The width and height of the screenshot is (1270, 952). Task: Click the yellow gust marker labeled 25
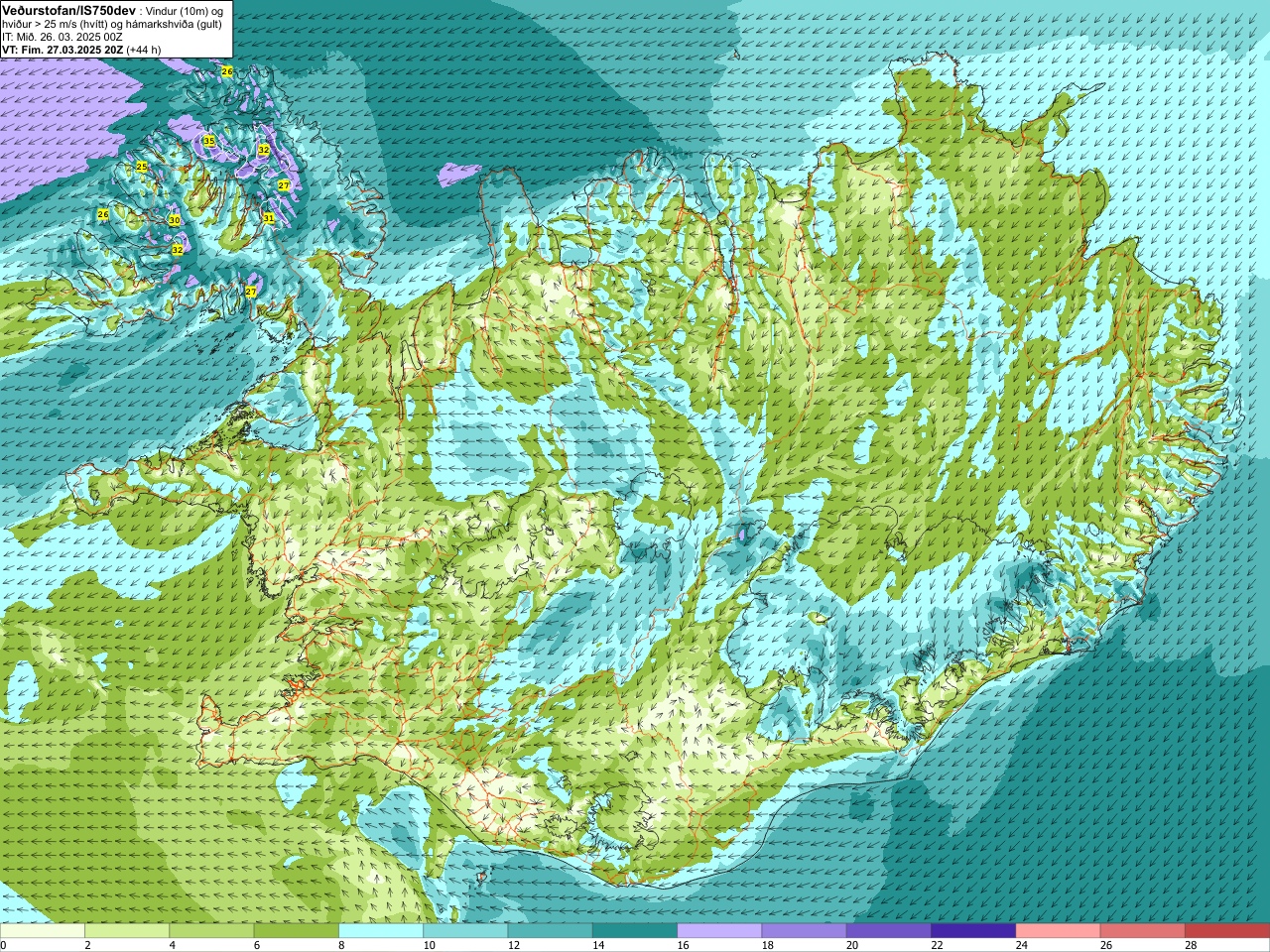pos(142,167)
